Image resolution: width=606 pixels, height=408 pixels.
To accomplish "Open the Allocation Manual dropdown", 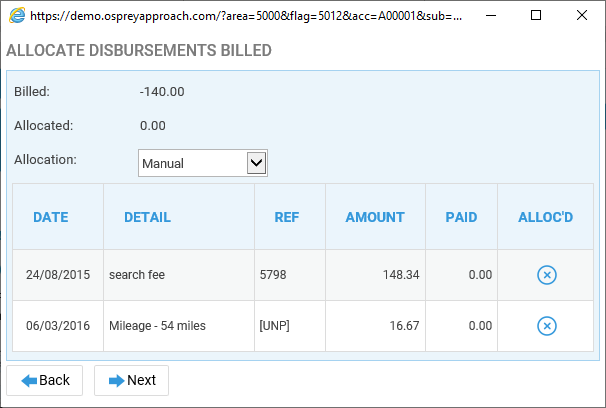I will coord(203,163).
